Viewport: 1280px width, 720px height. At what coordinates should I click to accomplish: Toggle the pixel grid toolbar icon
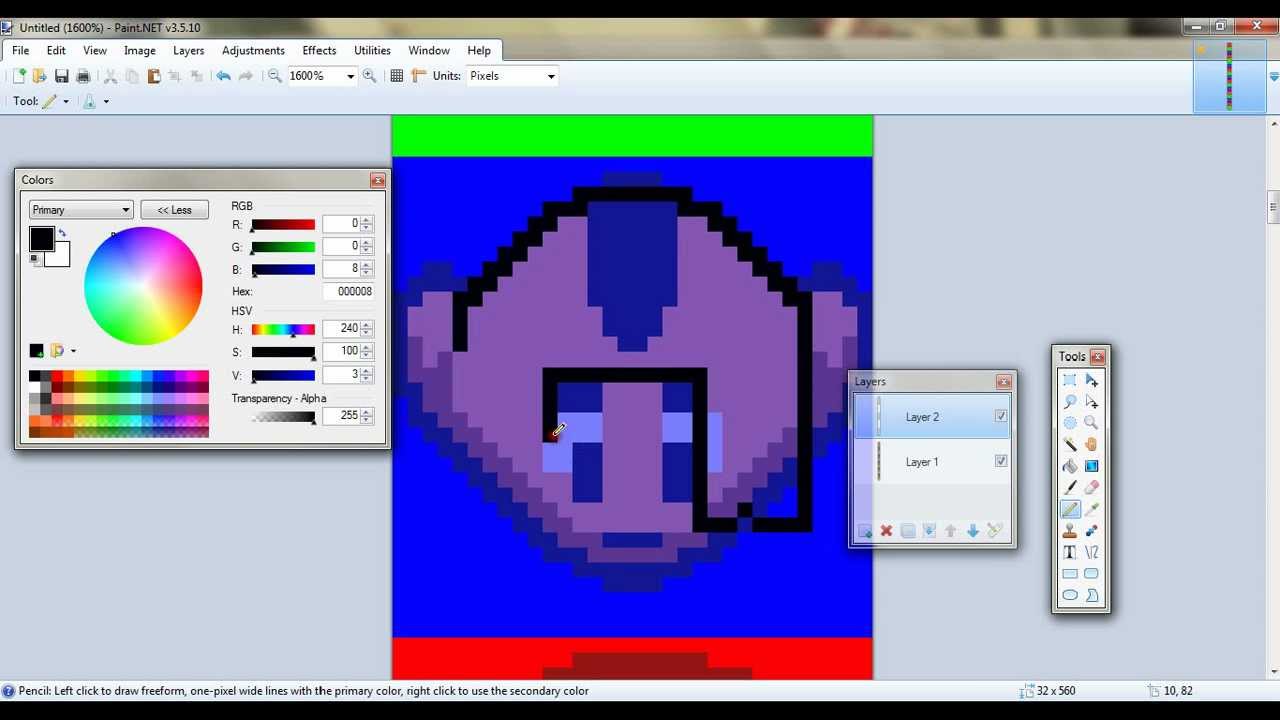[397, 76]
